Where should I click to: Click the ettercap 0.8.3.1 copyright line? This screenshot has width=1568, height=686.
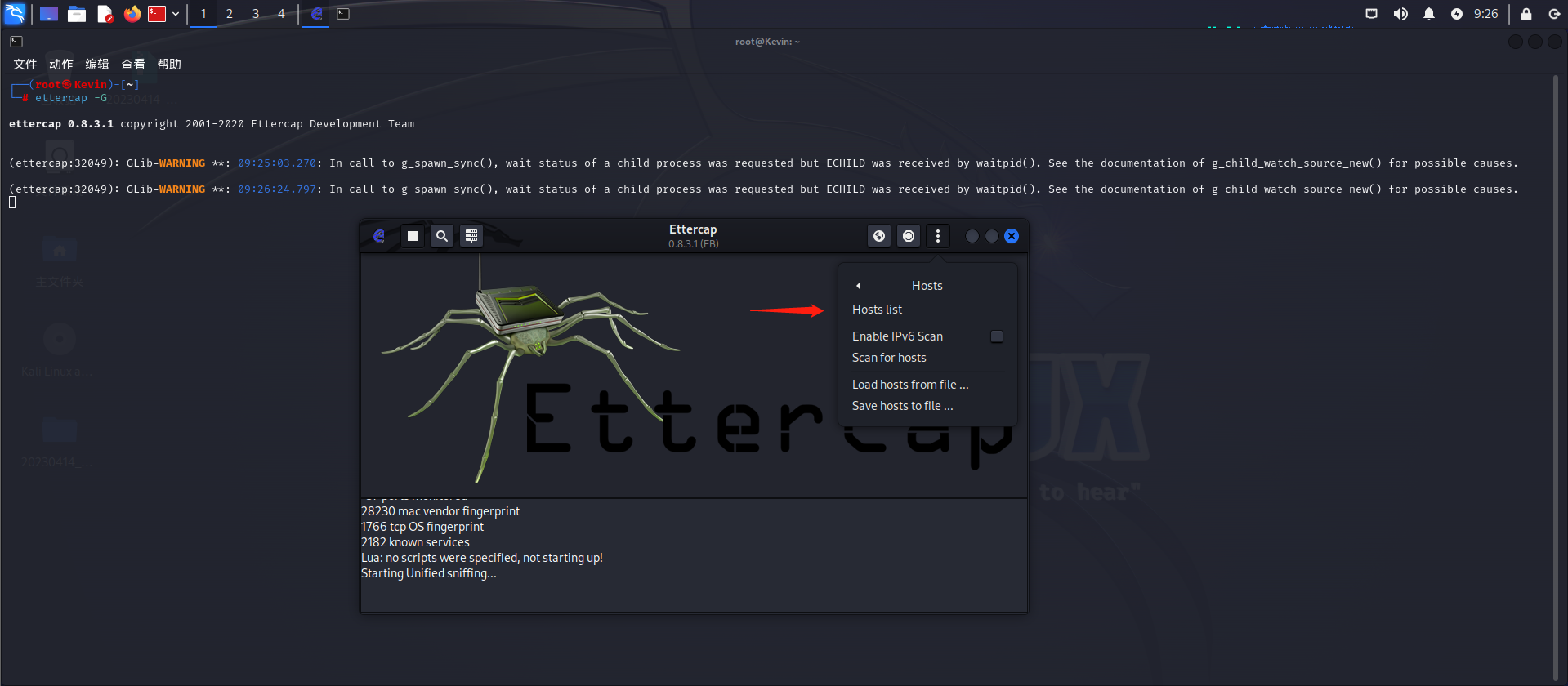(212, 124)
